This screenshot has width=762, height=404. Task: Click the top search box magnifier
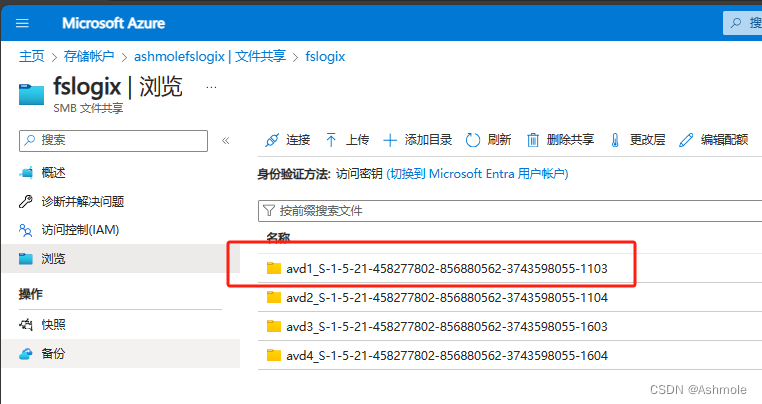click(736, 22)
